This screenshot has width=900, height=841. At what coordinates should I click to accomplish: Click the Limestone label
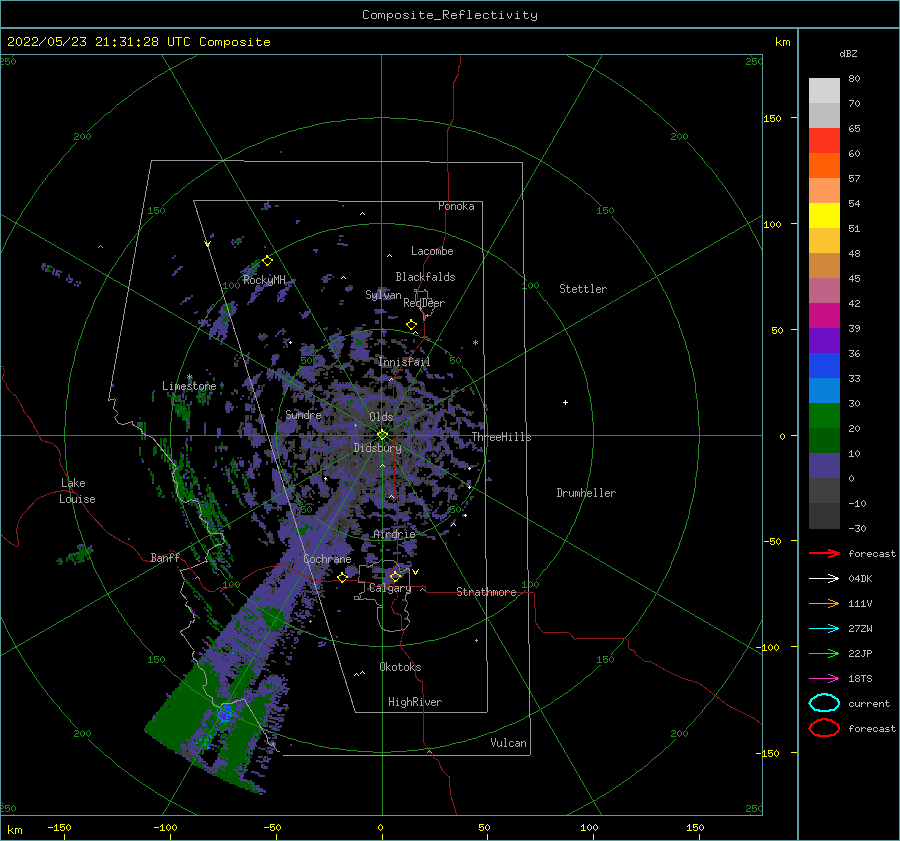coord(189,386)
